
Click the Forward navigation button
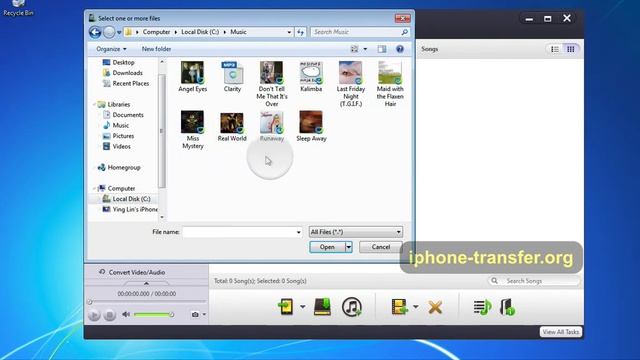109,32
